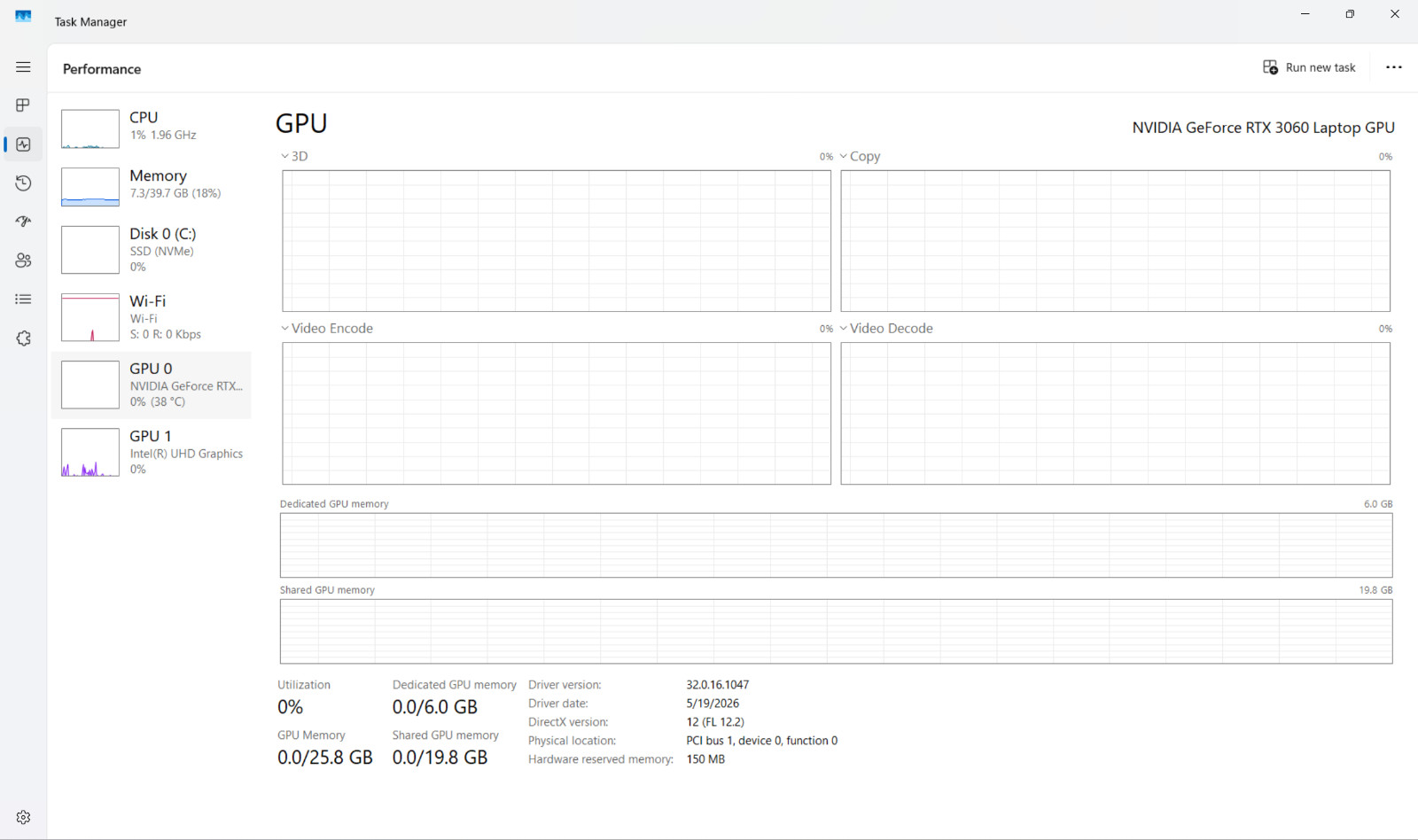Open the Video Decode graph dropdown
1418x840 pixels.
pos(886,328)
